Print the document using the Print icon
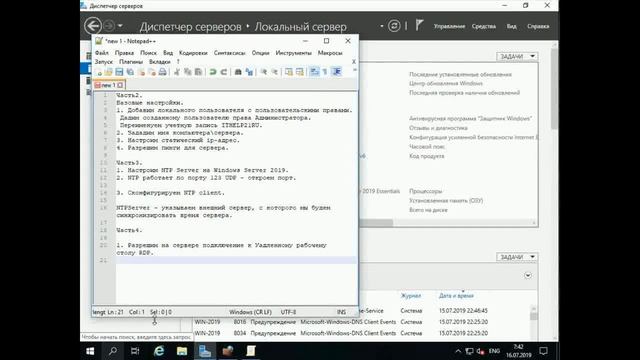640x360 pixels. (x=162, y=72)
